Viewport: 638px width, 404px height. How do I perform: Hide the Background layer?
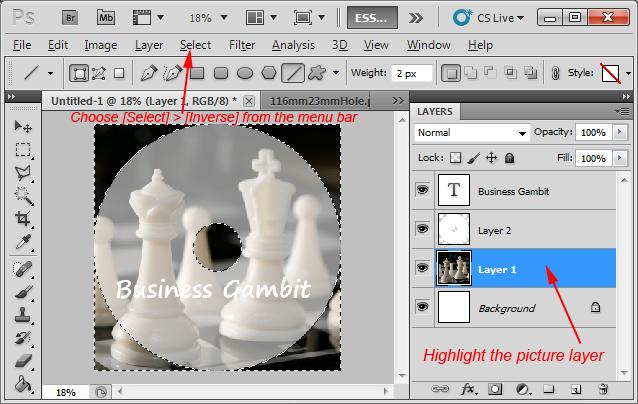(x=422, y=308)
